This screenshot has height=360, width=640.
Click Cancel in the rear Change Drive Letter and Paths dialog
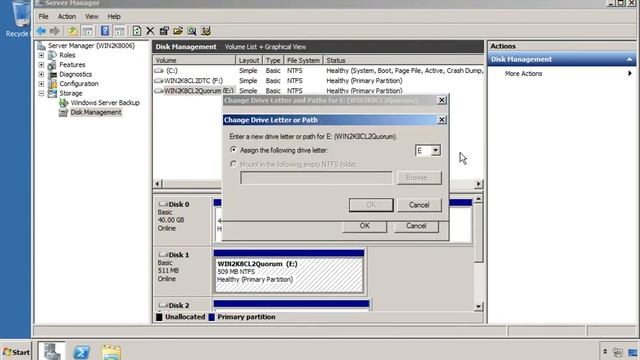(416, 226)
